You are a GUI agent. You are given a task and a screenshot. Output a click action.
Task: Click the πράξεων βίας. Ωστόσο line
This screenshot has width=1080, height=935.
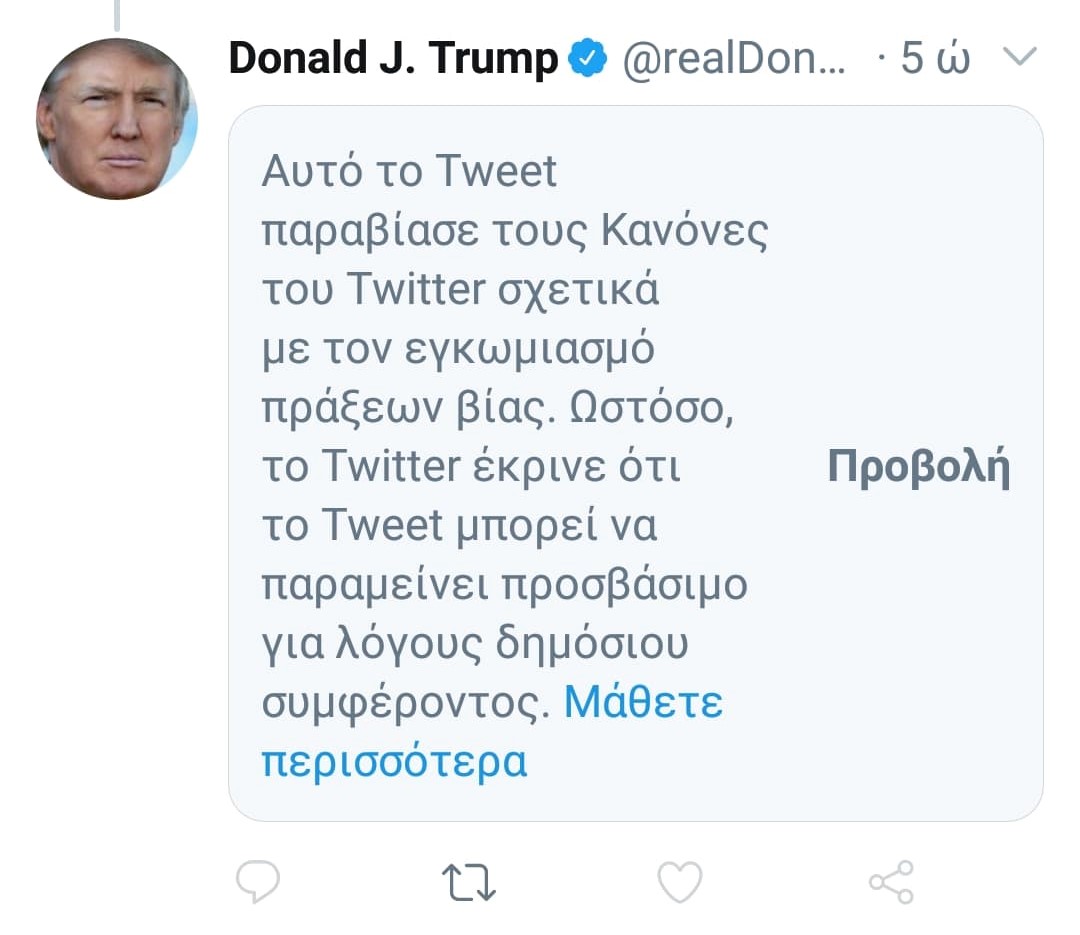(497, 408)
